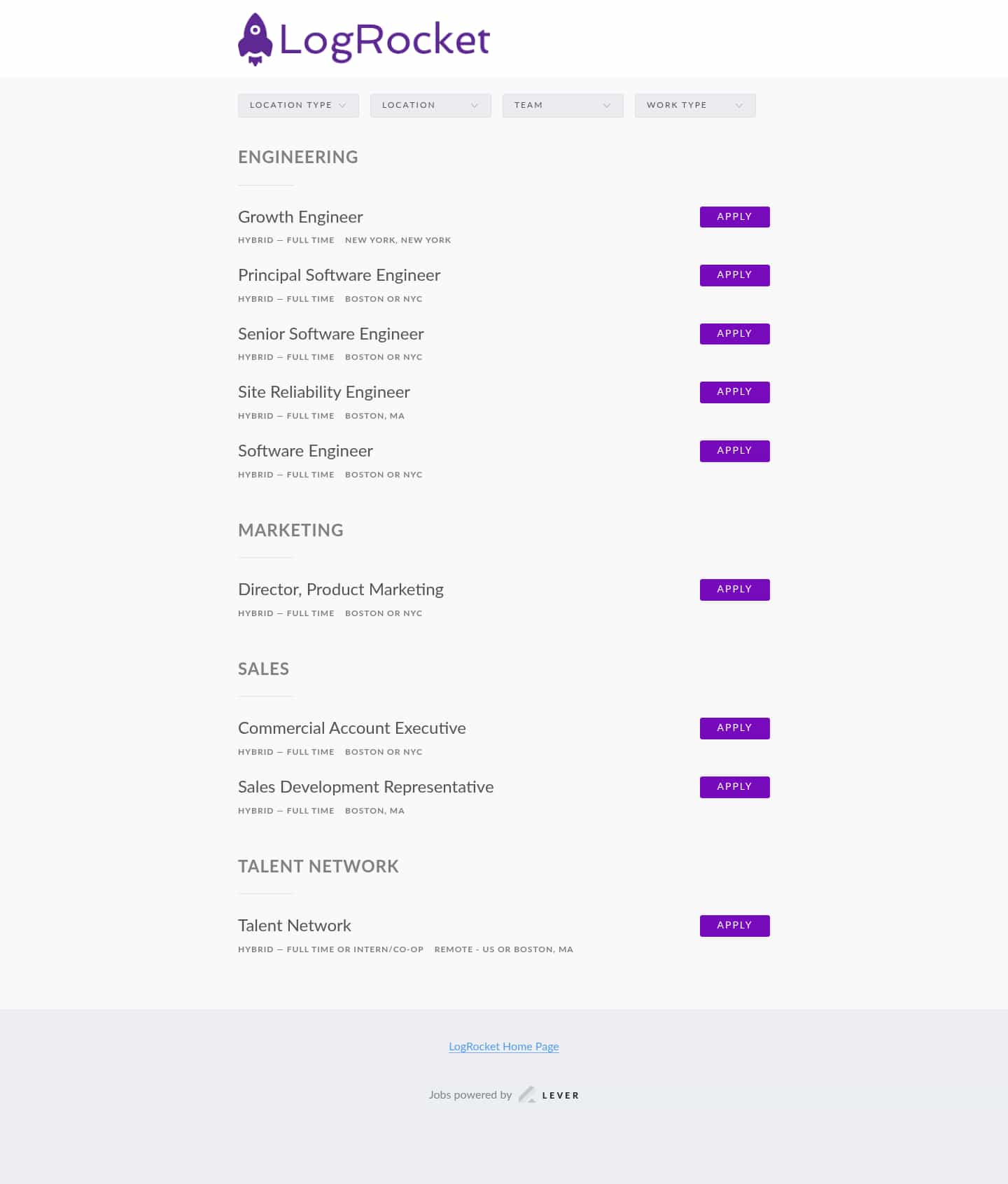The height and width of the screenshot is (1184, 1008).
Task: Visit the LogRocket Home Page link
Action: coord(503,1047)
